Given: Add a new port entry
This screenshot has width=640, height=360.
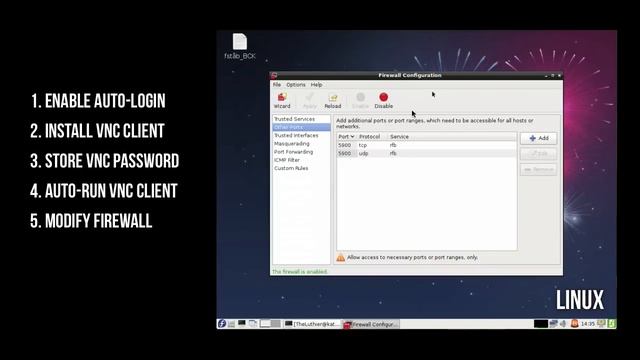Looking at the screenshot, I should [x=539, y=138].
